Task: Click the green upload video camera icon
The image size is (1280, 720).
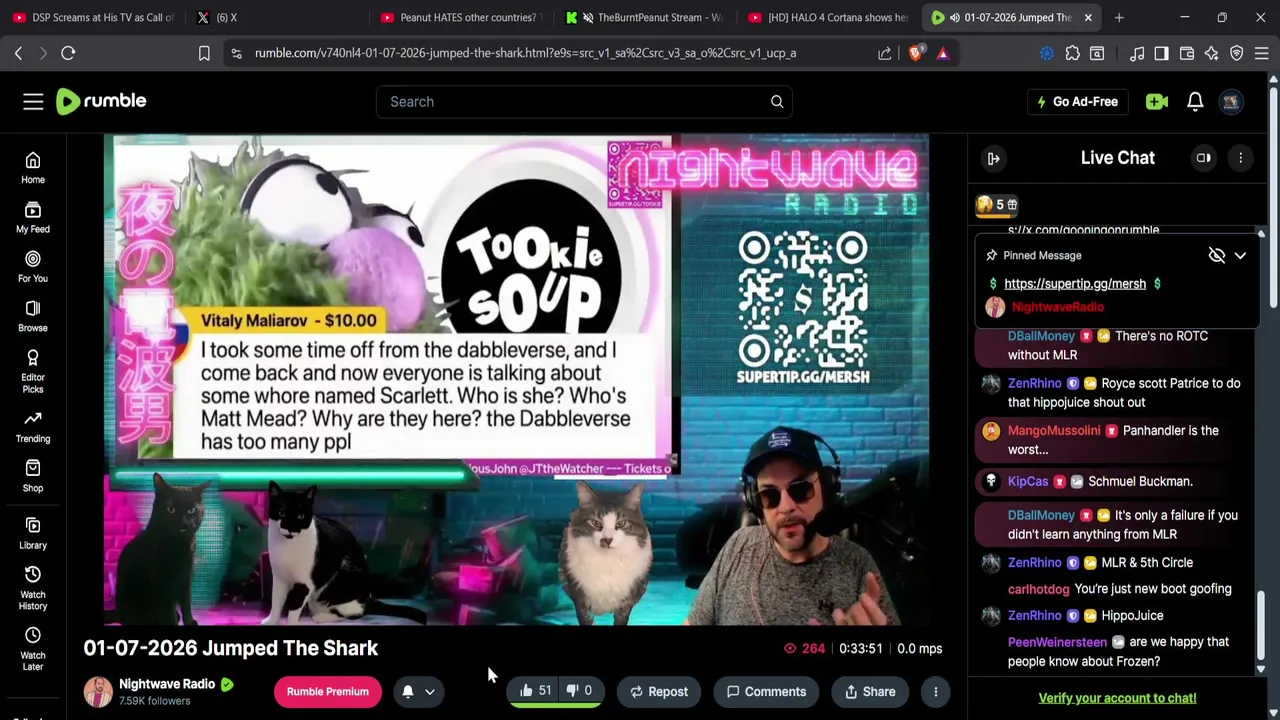Action: [x=1157, y=101]
